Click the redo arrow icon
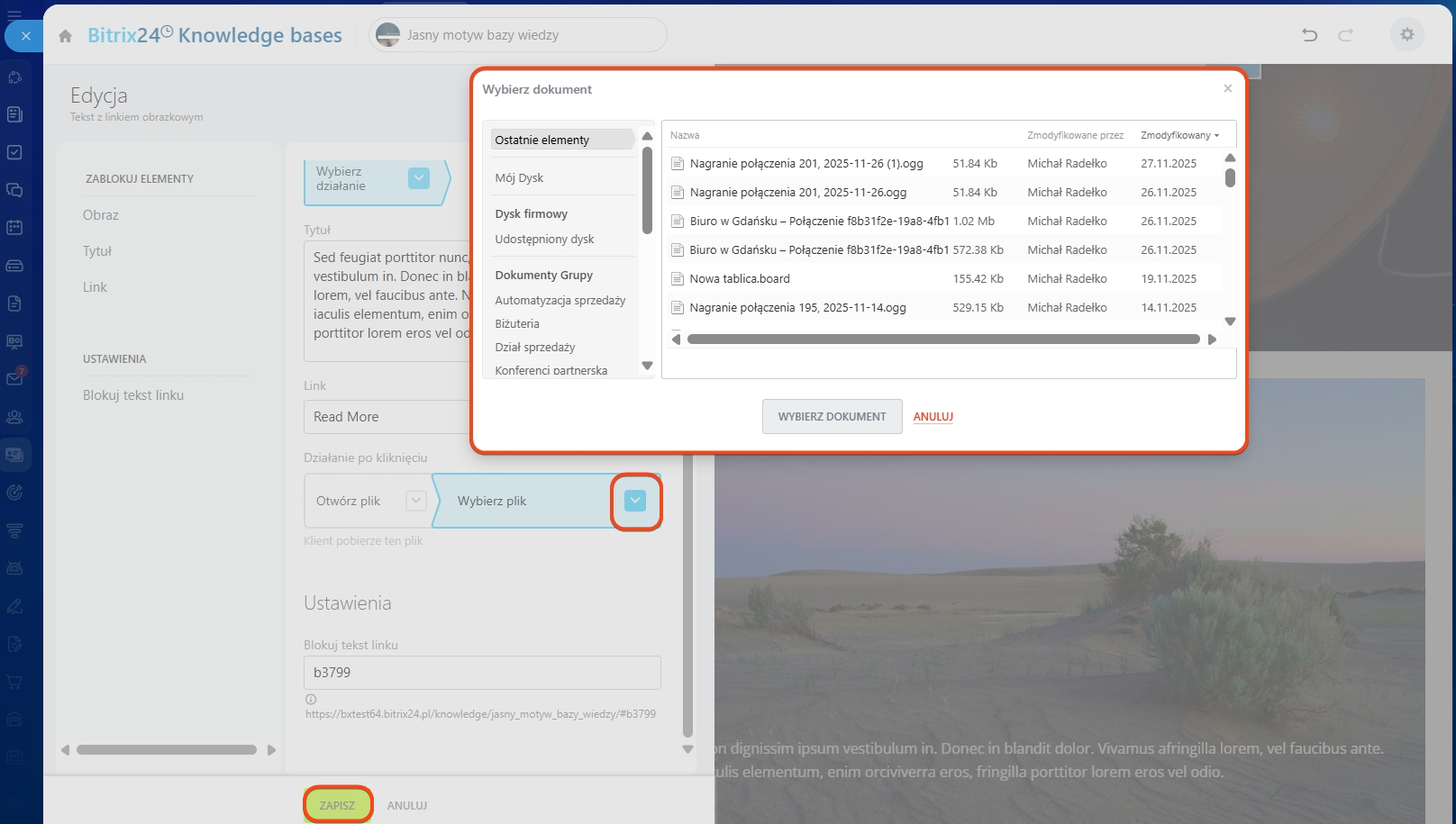 pos(1345,35)
